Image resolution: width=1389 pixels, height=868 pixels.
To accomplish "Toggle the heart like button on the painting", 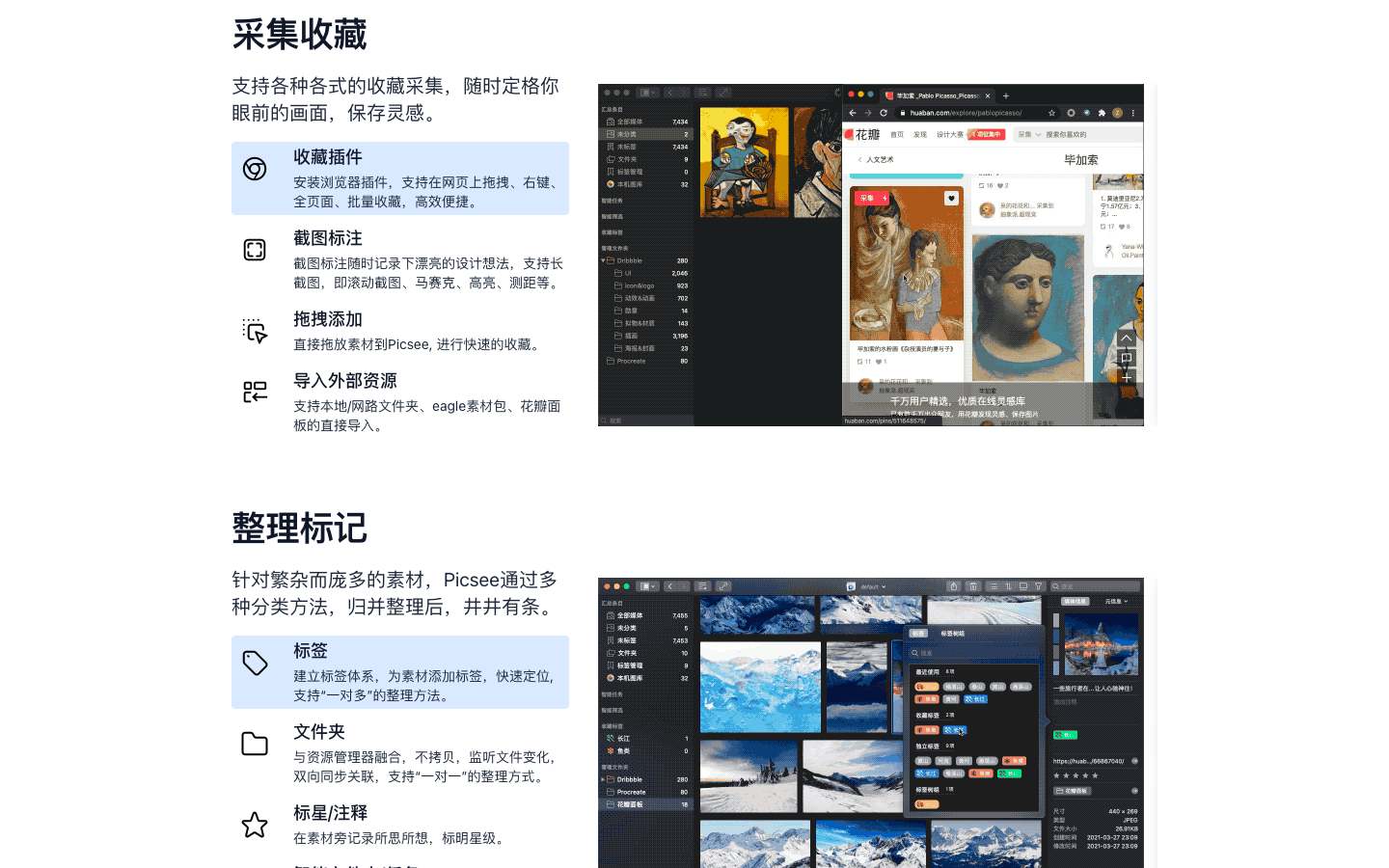I will [951, 198].
